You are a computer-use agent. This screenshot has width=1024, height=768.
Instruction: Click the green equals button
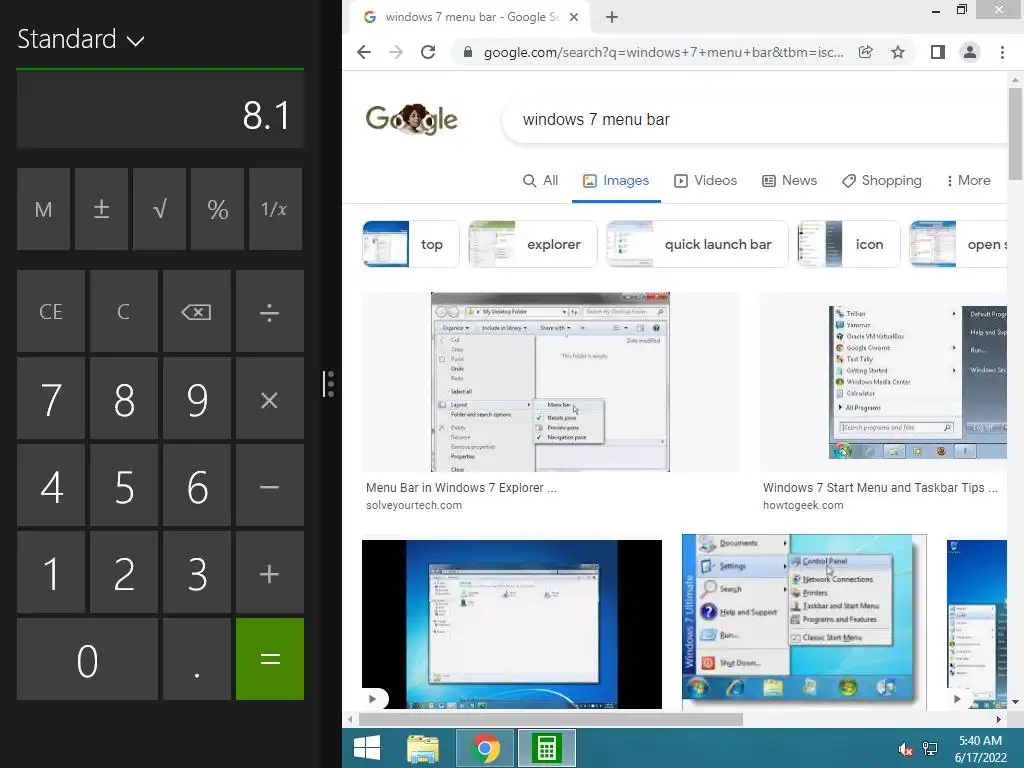point(270,659)
